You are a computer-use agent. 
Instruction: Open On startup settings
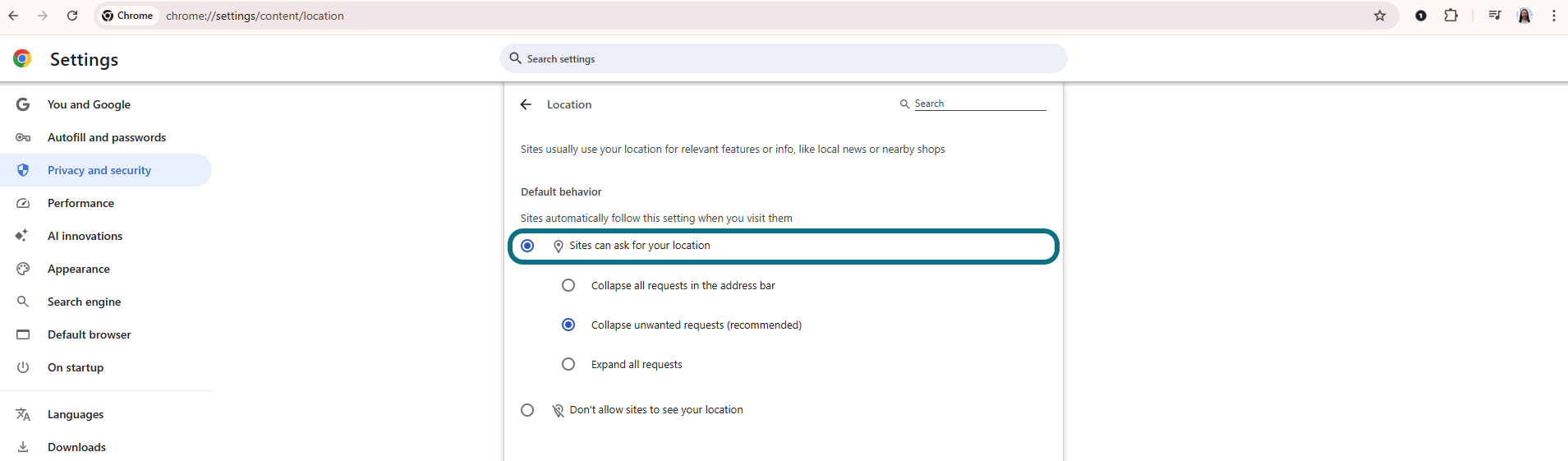[106, 367]
